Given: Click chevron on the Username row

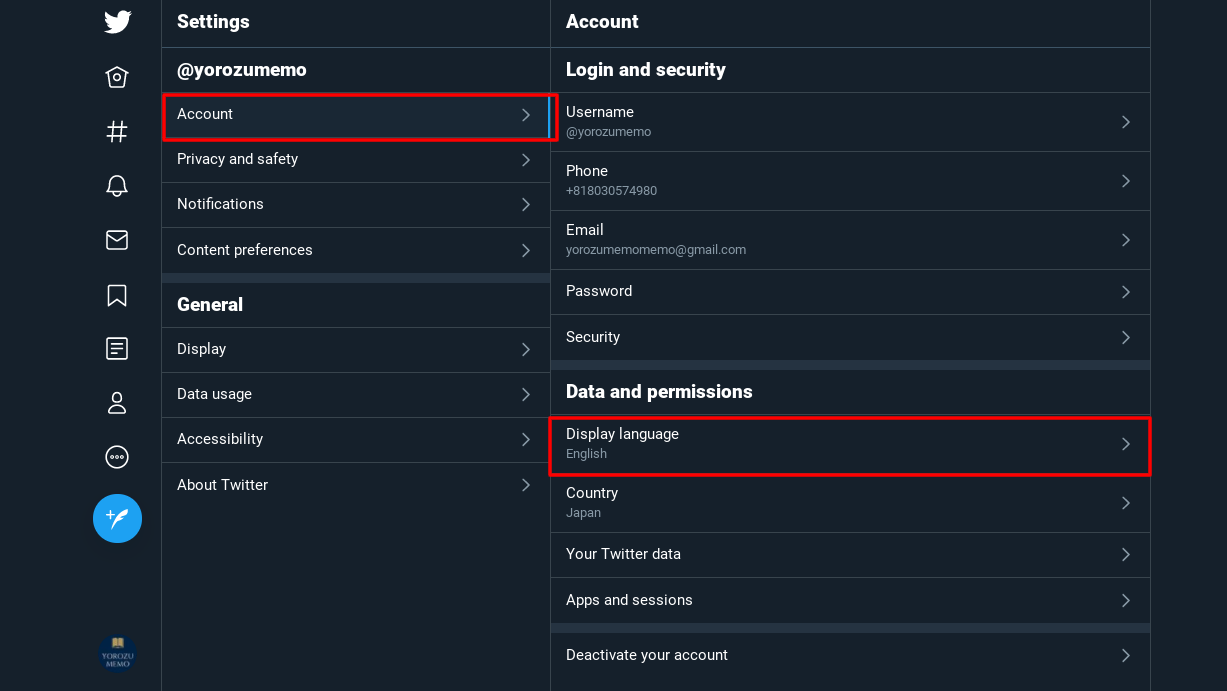Looking at the screenshot, I should 1126,122.
